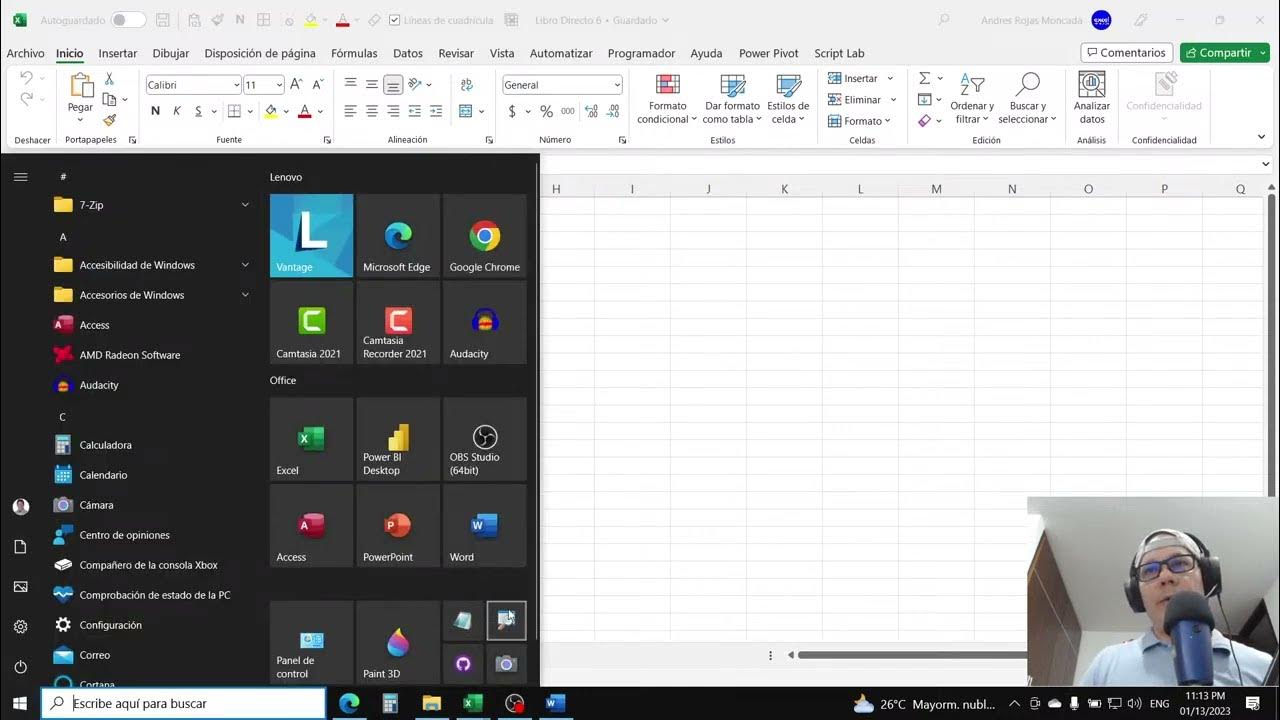Toggle bottom vertical alignment button

393,85
